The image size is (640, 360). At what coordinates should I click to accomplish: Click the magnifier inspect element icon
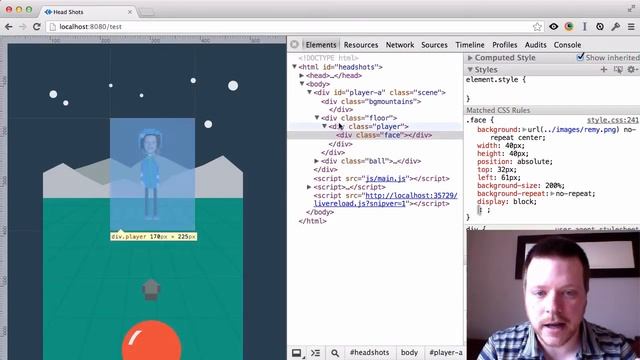pyautogui.click(x=335, y=353)
